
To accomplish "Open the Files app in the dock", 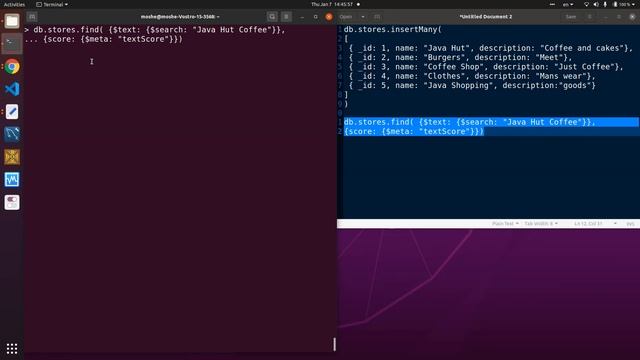I will (x=12, y=21).
